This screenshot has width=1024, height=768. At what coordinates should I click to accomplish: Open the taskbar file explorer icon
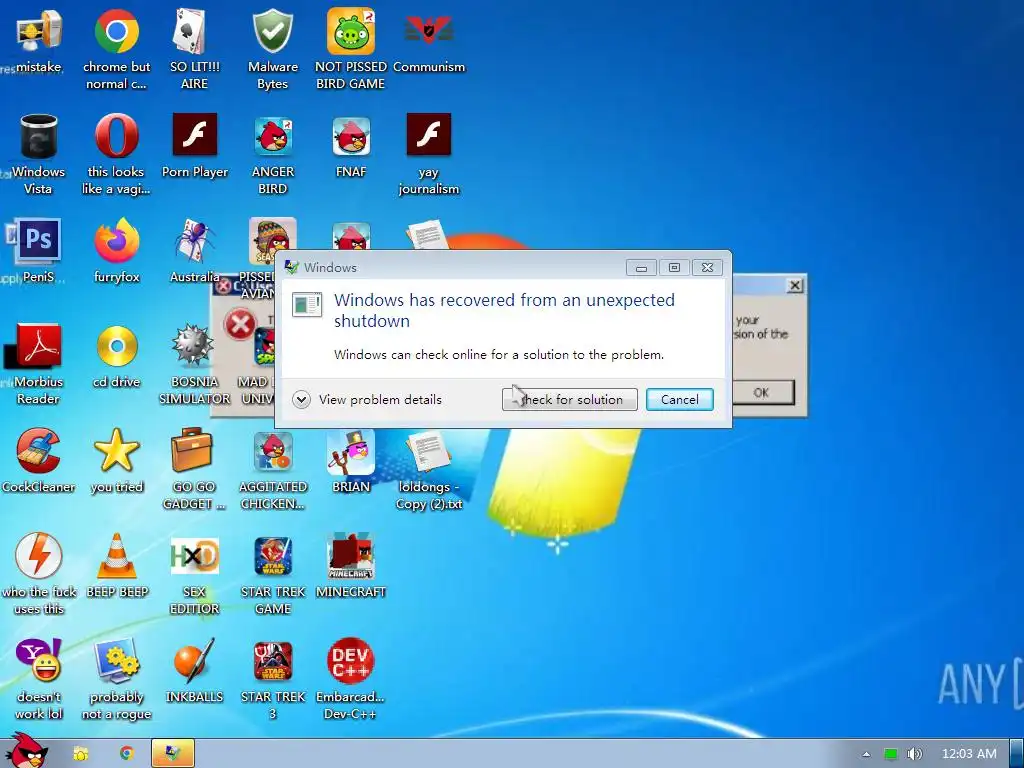(80, 754)
